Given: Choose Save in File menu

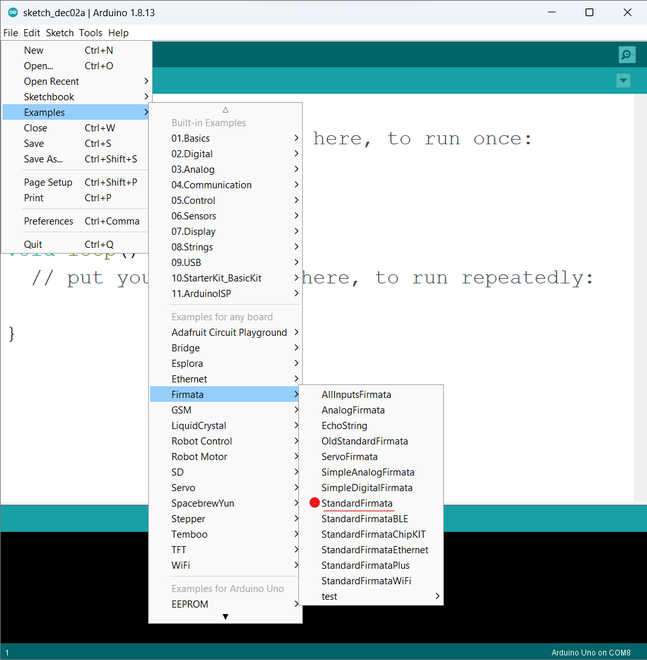Looking at the screenshot, I should click(x=76, y=144).
